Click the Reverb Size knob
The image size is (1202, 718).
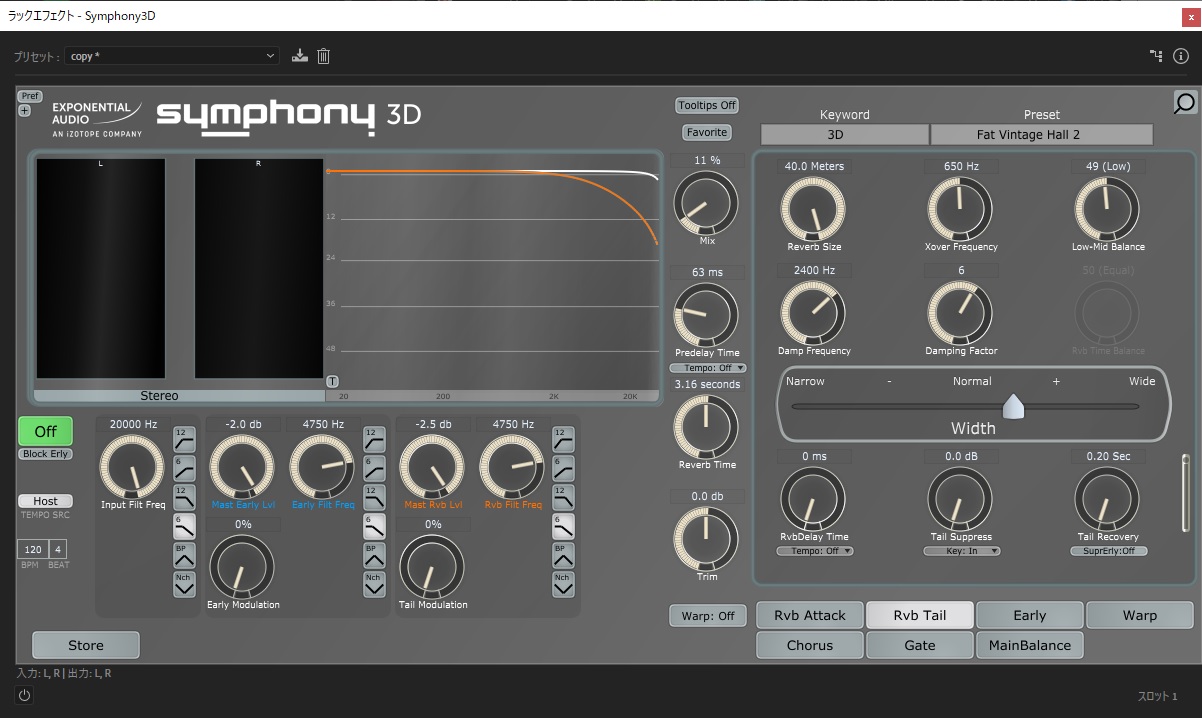pyautogui.click(x=813, y=209)
